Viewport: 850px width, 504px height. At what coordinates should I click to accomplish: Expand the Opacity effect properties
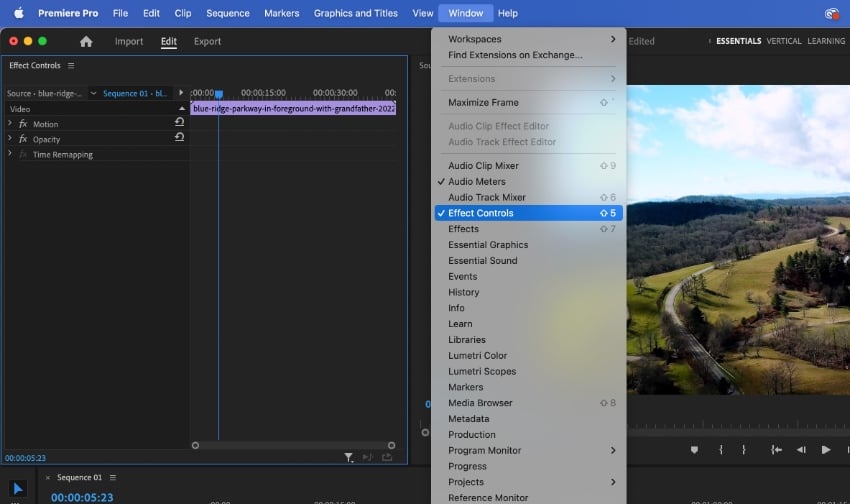[x=10, y=139]
